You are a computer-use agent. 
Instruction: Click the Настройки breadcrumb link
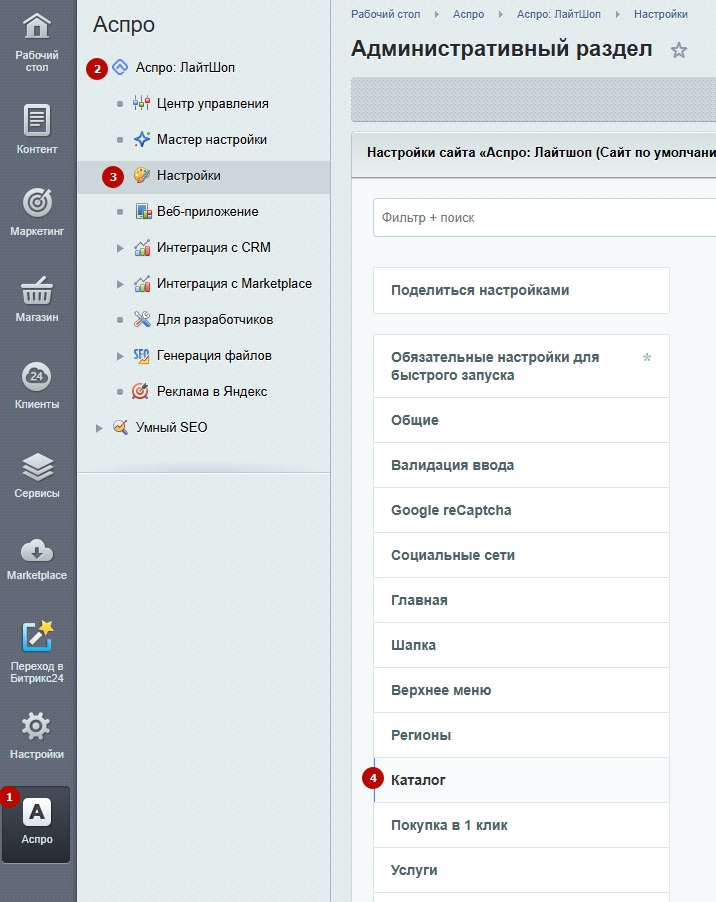point(661,14)
